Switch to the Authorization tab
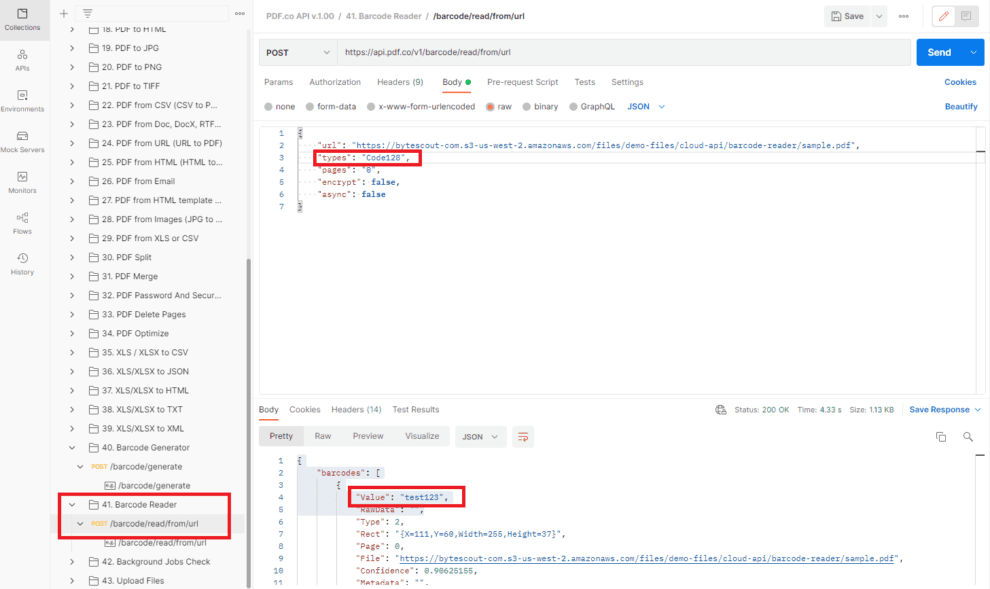 click(x=335, y=82)
